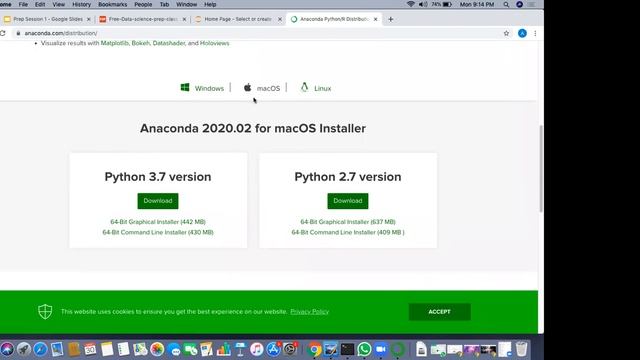Open the Anaconda Navigator dock icon

[x=398, y=349]
